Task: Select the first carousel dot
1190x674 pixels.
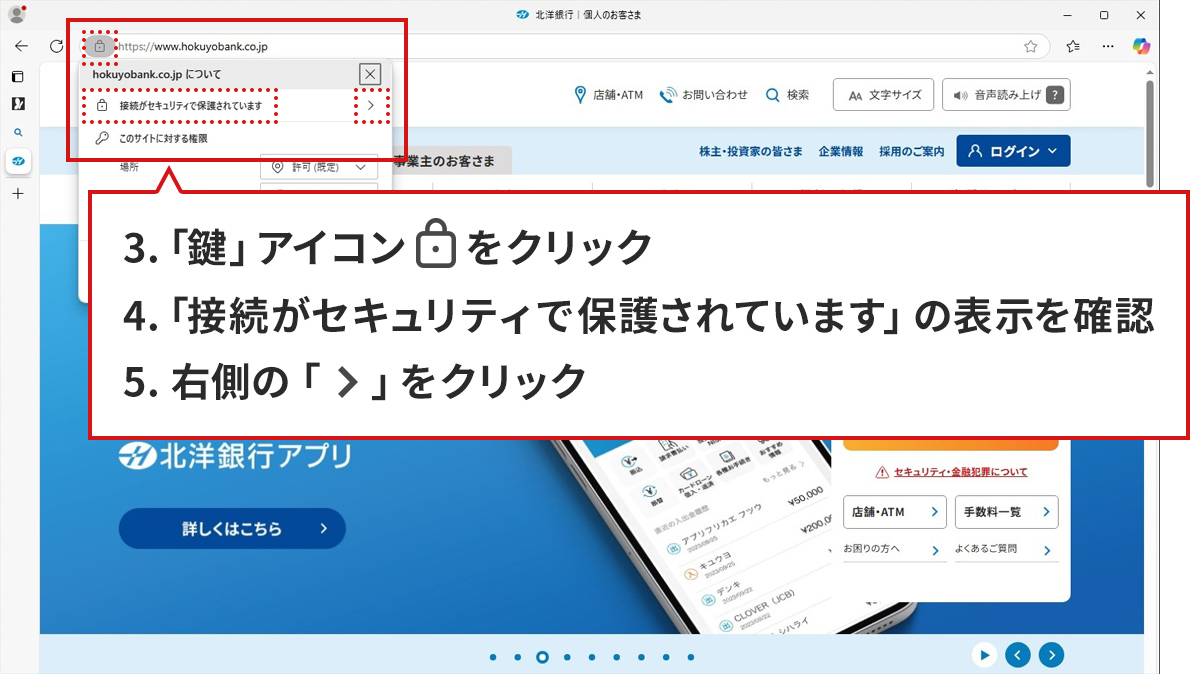Action: click(x=493, y=657)
